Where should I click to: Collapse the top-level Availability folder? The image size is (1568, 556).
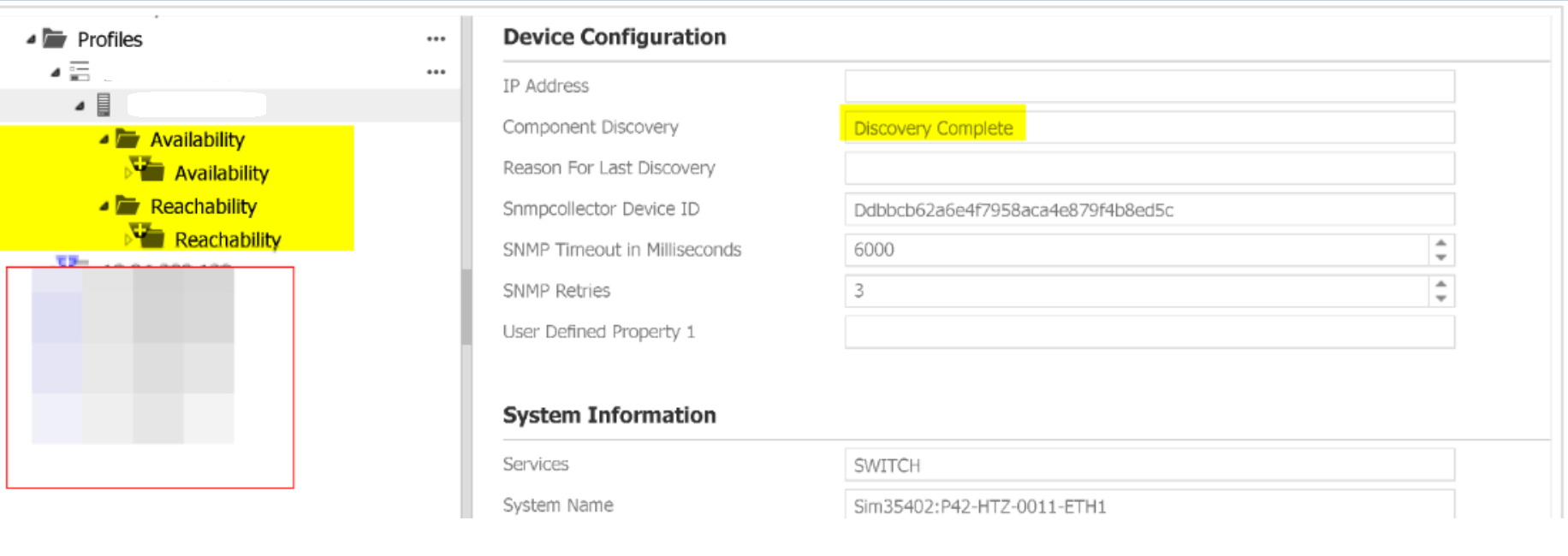[x=104, y=139]
